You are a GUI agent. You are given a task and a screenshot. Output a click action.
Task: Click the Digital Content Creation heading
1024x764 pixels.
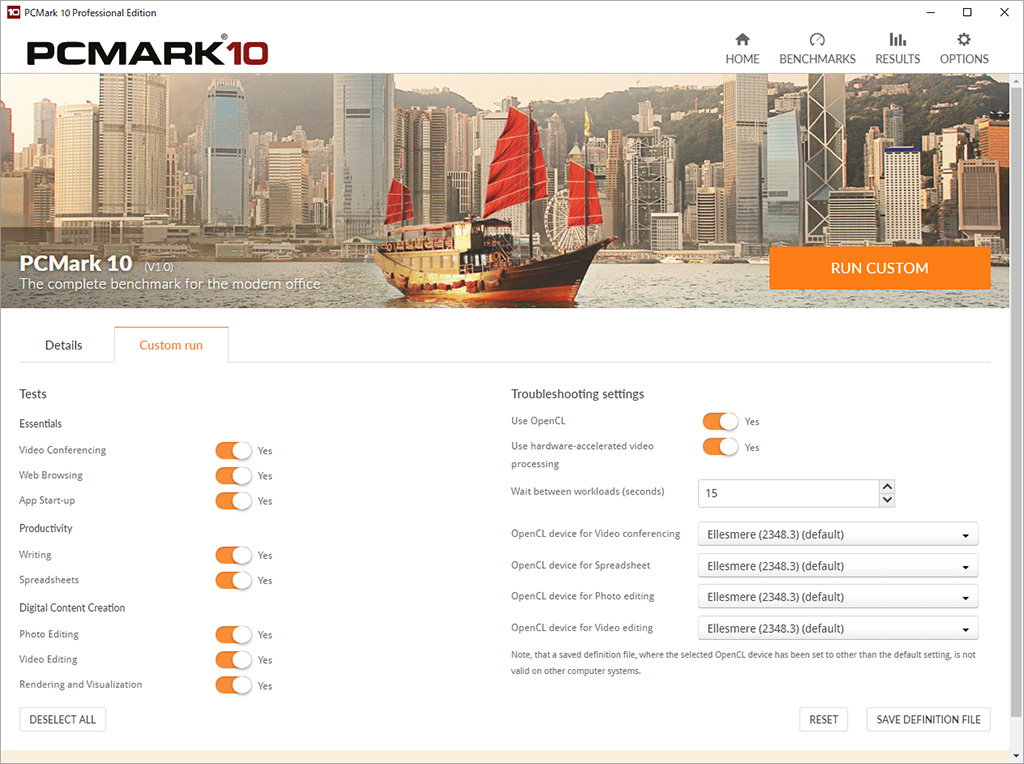pyautogui.click(x=72, y=608)
